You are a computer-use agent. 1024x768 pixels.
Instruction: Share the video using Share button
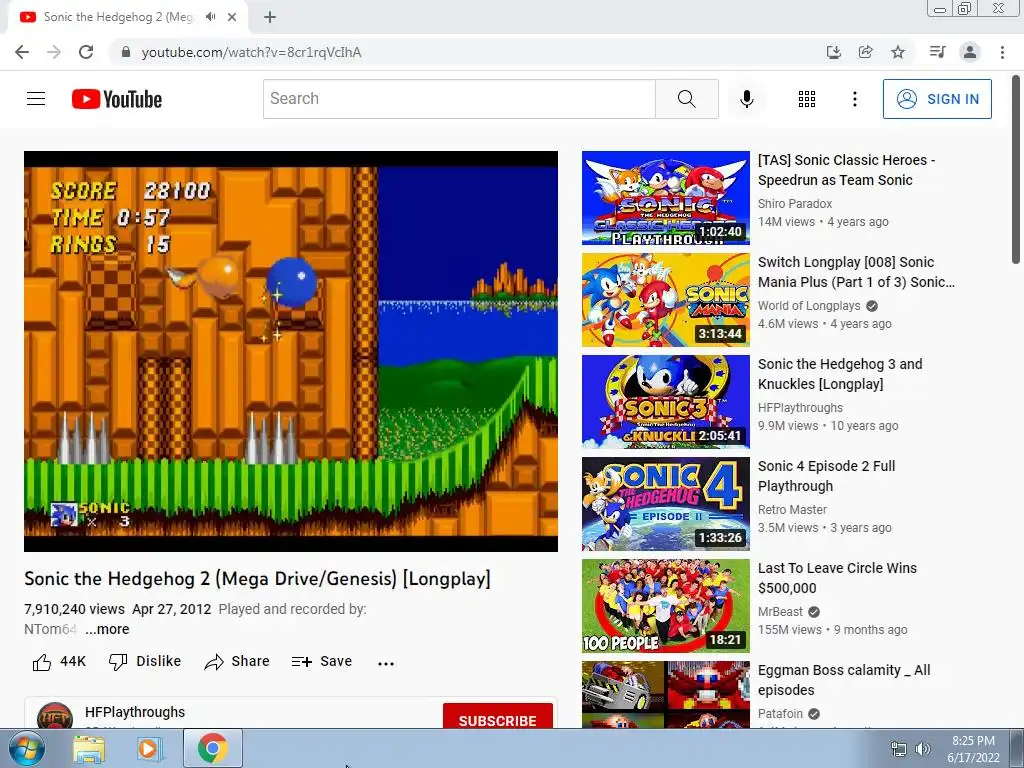pos(236,662)
